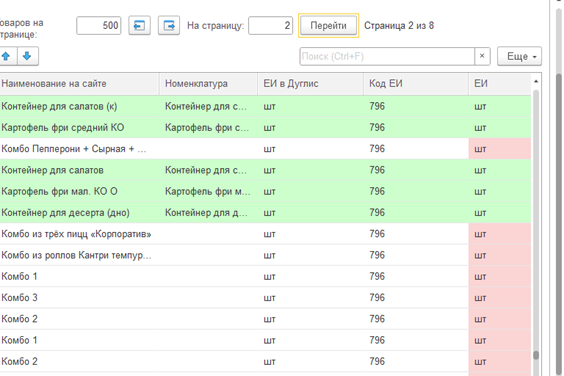Clear the search field with × button
This screenshot has height=376, width=564.
pyautogui.click(x=482, y=56)
